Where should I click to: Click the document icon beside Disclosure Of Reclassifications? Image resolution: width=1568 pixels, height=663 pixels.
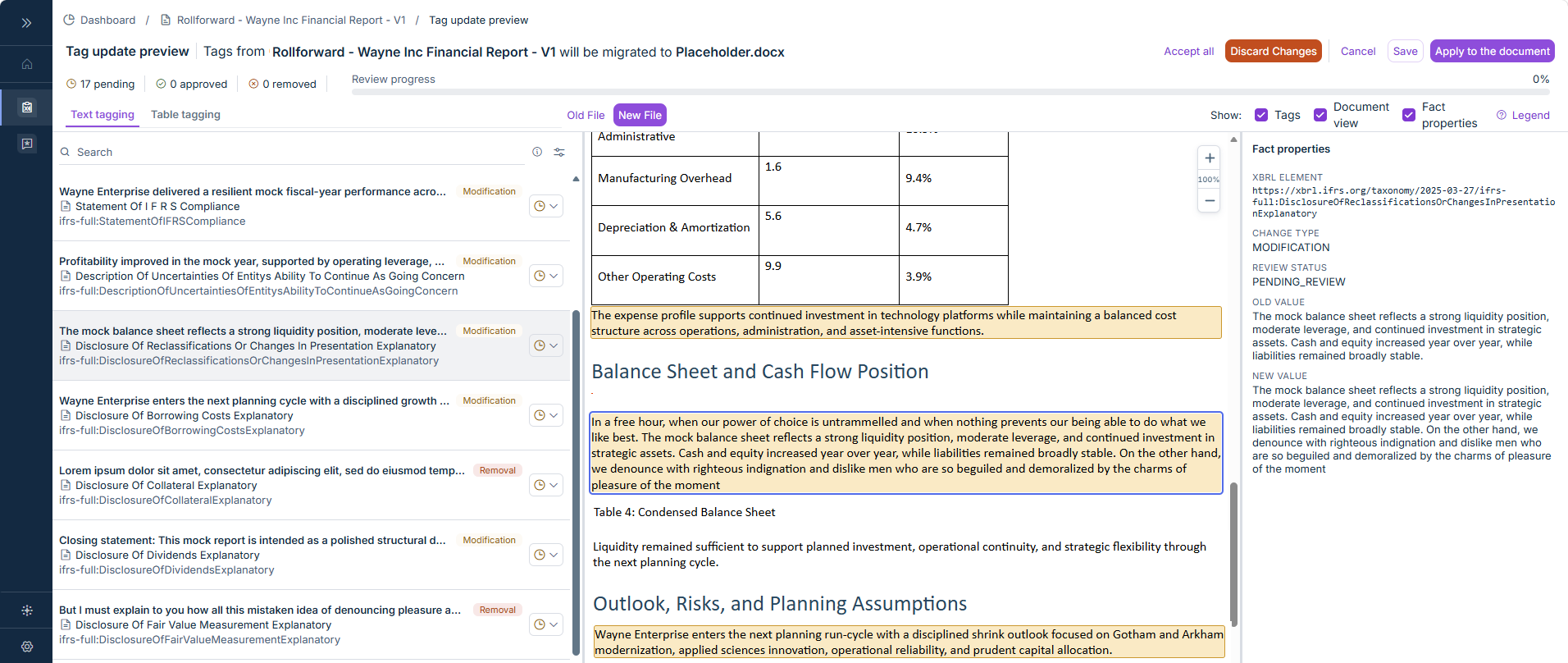[66, 346]
